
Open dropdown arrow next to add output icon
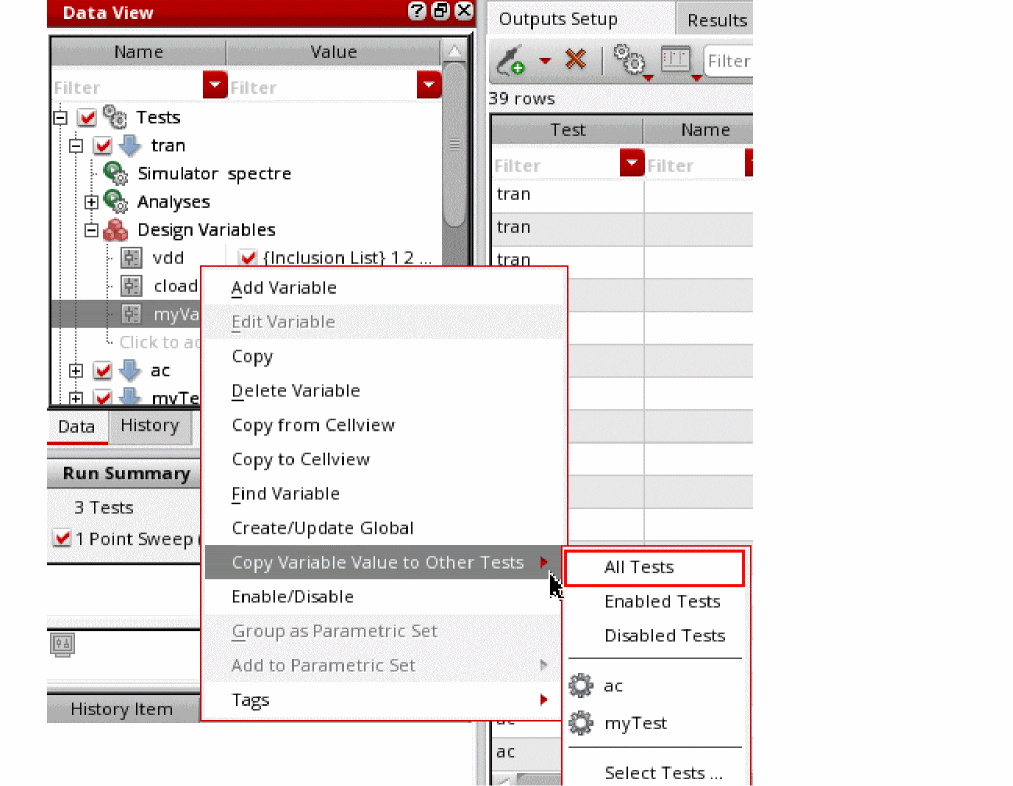[x=545, y=61]
